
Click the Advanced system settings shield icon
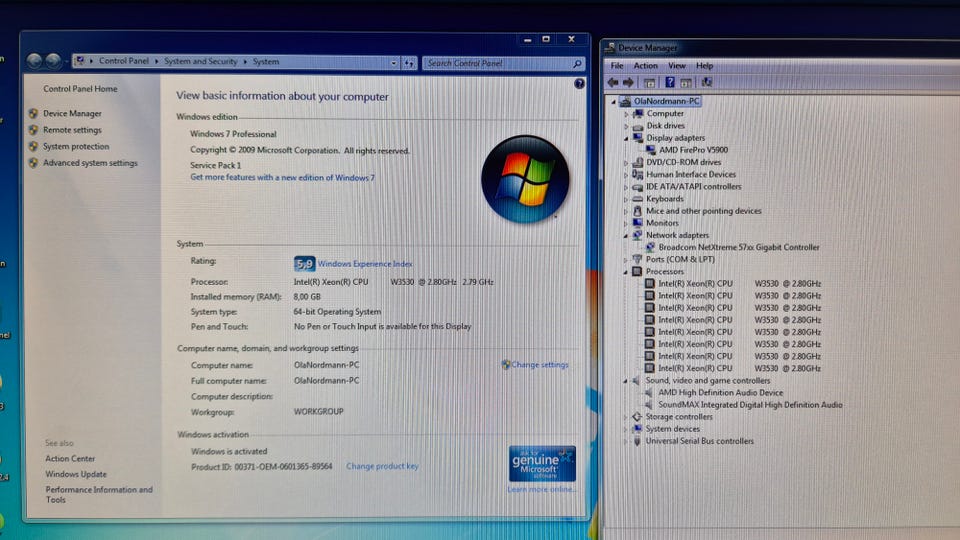point(33,163)
